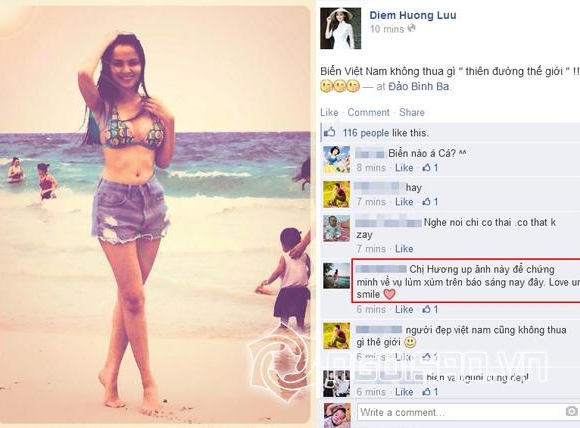Like the highlighted 'Chị Hương up ảnh' comment
Screen dimensions: 580x428
click(x=404, y=310)
